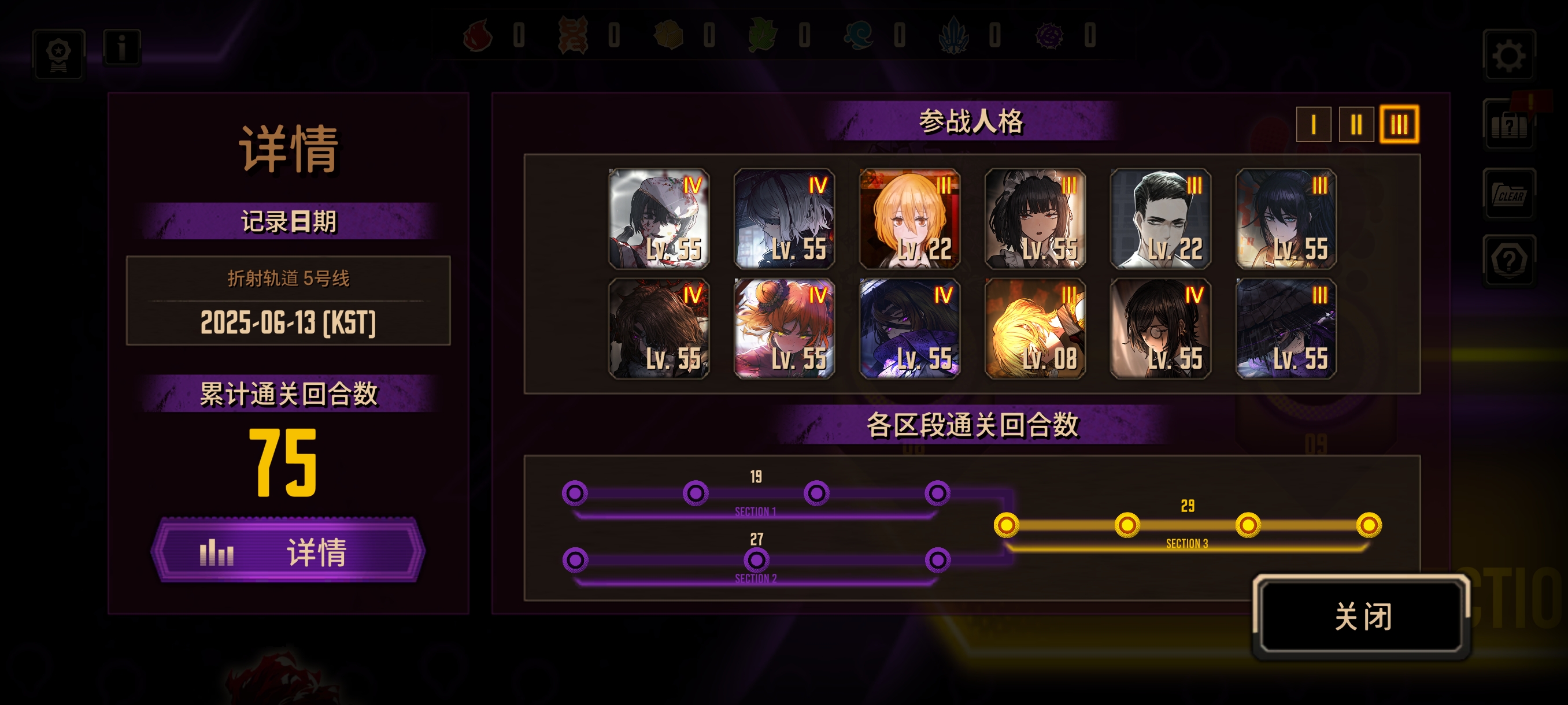1568x705 pixels.
Task: Click the red flame affinity icon
Action: [x=478, y=35]
